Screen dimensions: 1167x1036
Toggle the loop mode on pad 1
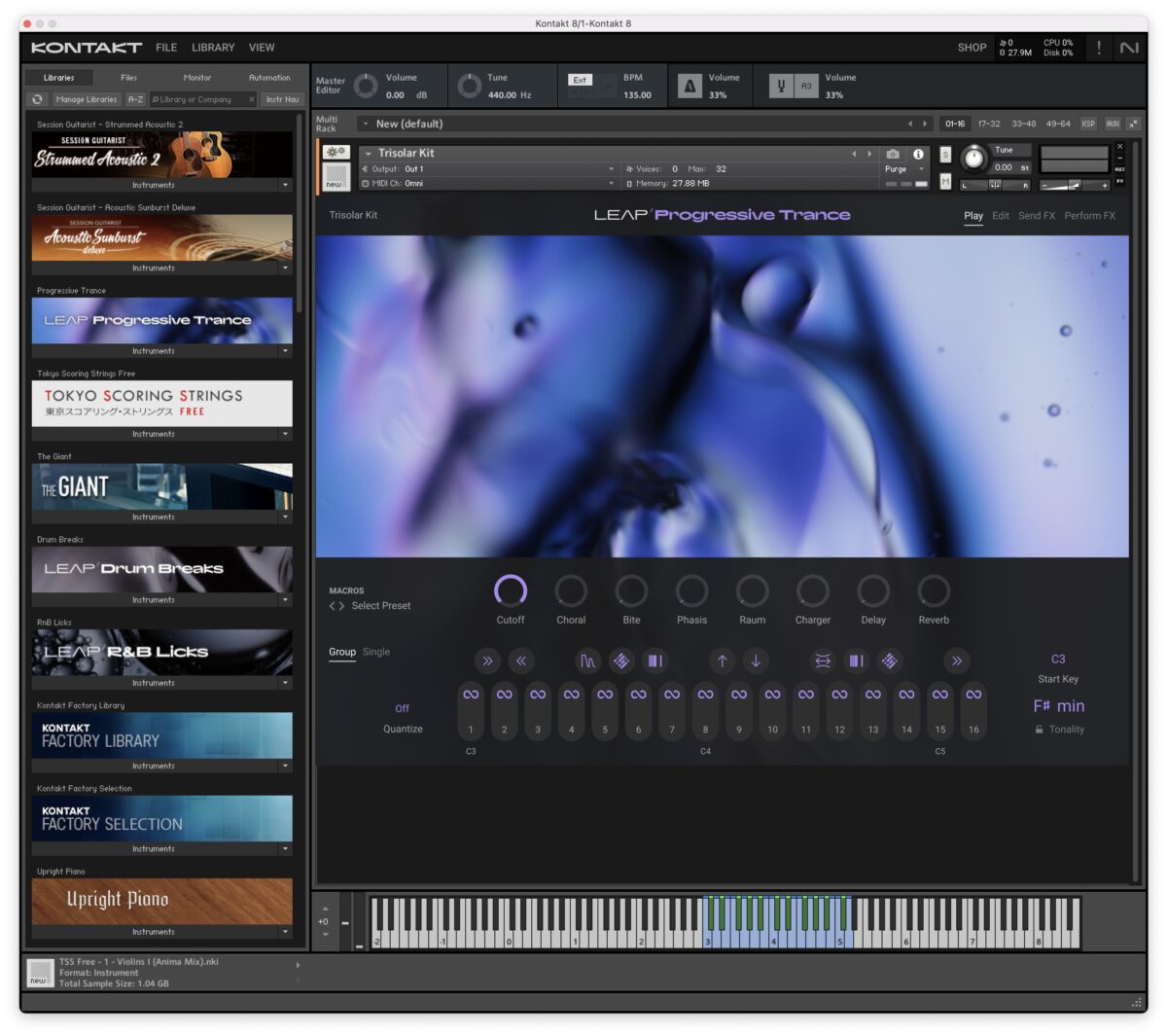(x=471, y=695)
